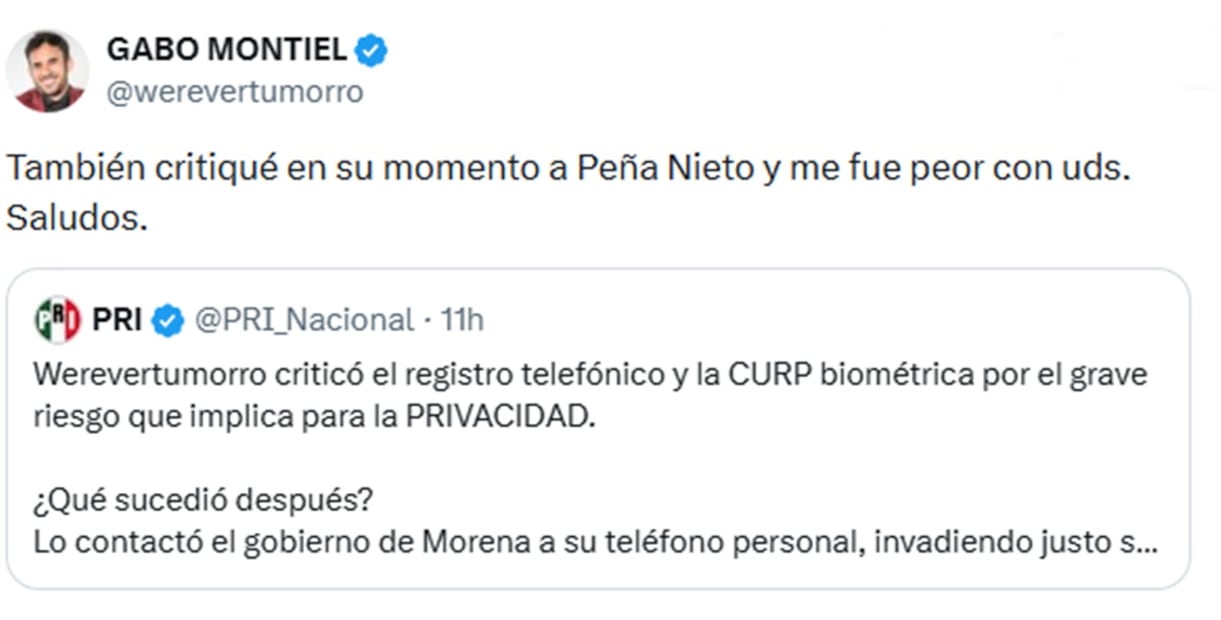Open the PRI account name in quote
Image resolution: width=1221 pixels, height=620 pixels.
coord(116,320)
